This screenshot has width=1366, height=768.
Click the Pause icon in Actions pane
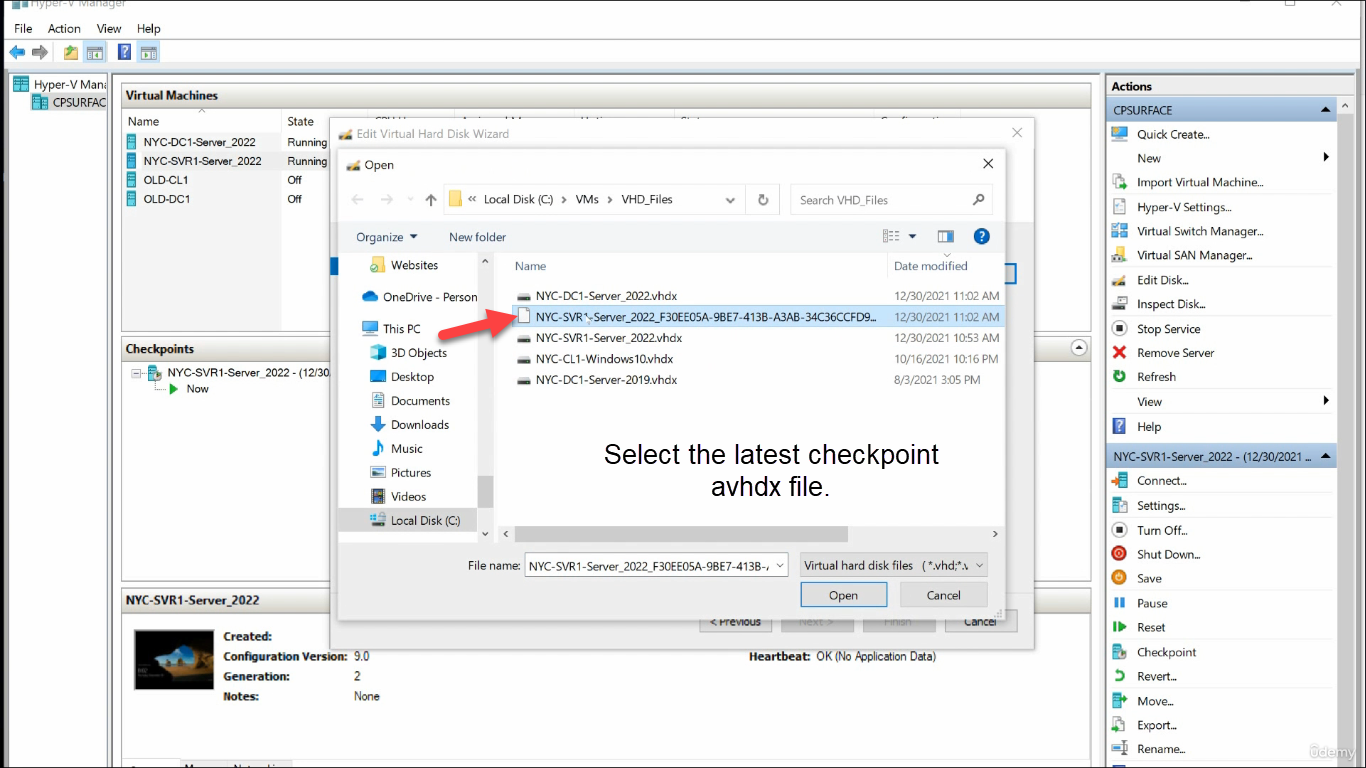(x=1119, y=603)
